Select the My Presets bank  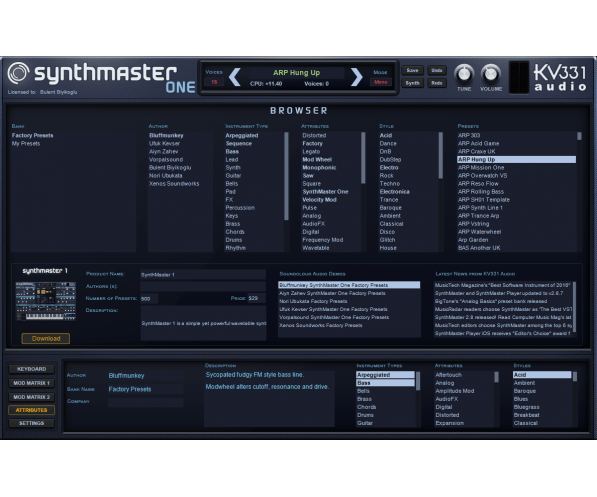click(x=26, y=144)
